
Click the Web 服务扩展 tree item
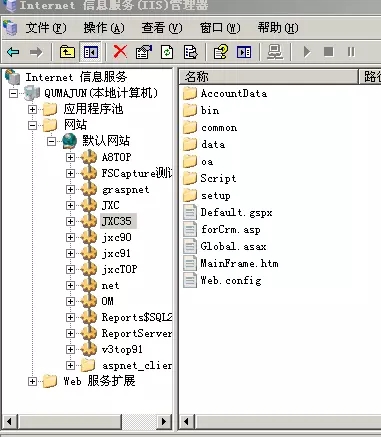(99, 381)
